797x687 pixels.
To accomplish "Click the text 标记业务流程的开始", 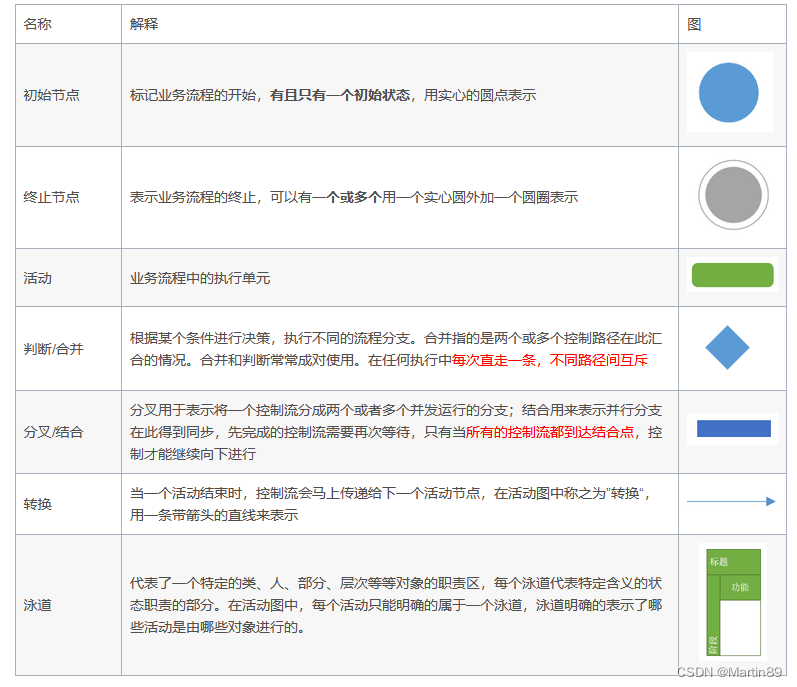I will (193, 95).
